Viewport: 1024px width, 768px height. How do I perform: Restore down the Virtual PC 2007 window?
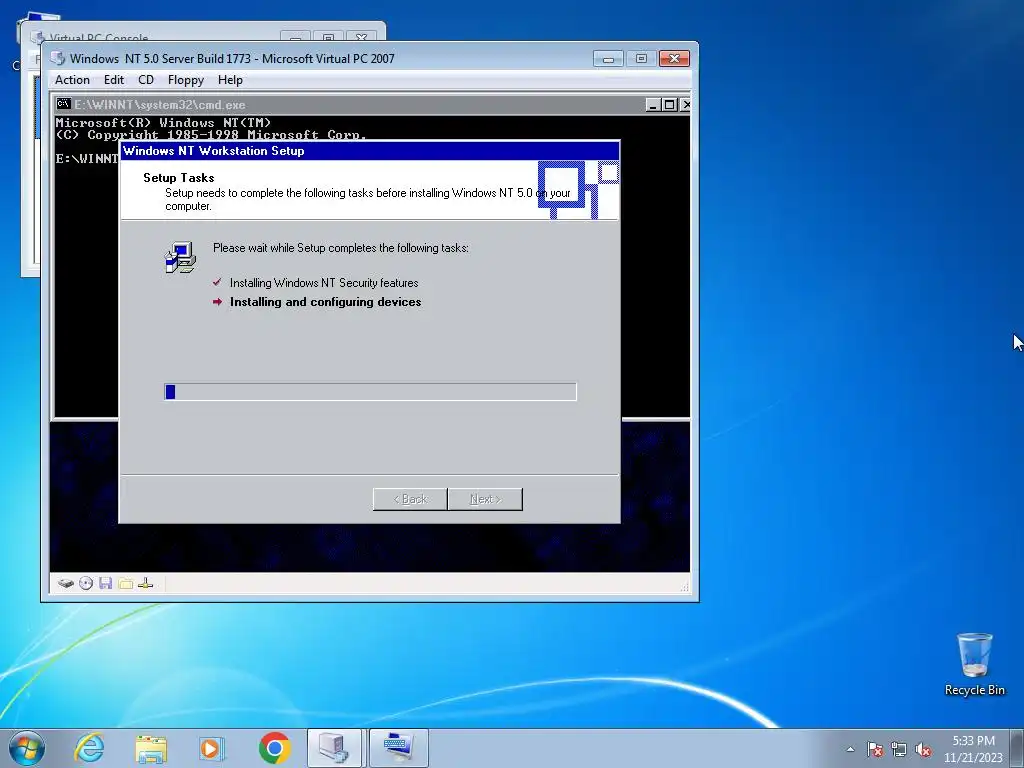641,59
